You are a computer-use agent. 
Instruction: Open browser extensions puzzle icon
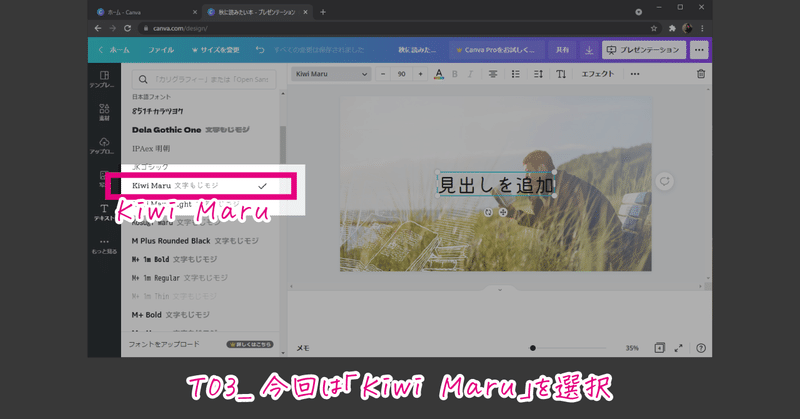[672, 29]
